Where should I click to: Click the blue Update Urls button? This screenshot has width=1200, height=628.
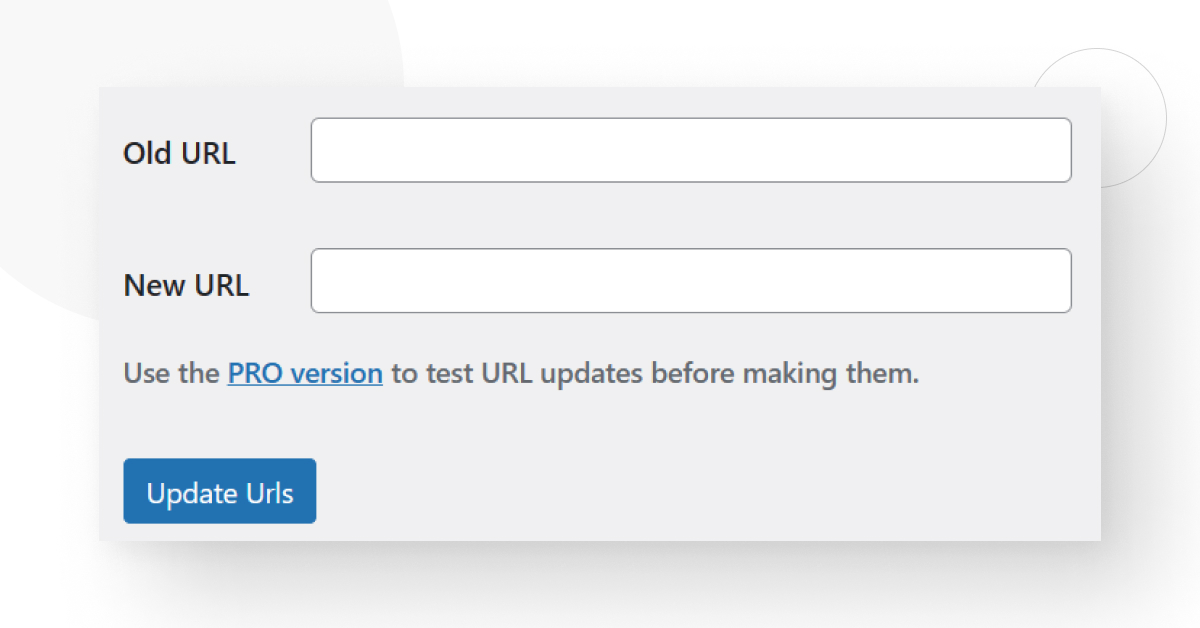(219, 491)
